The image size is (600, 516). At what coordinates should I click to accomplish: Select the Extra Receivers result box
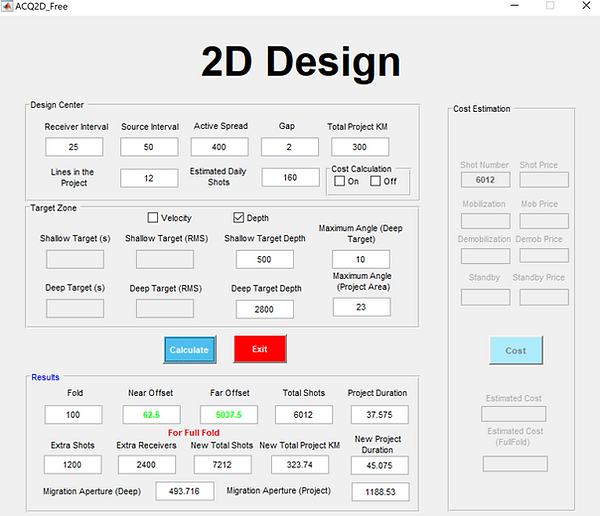pos(147,465)
